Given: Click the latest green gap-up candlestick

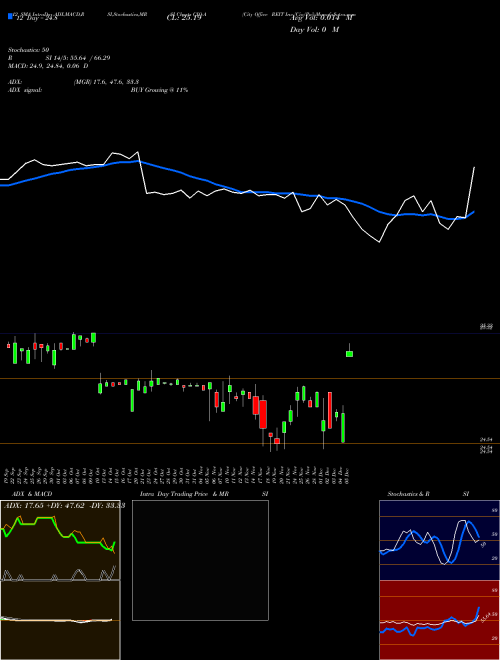Looking at the screenshot, I should coord(349,354).
